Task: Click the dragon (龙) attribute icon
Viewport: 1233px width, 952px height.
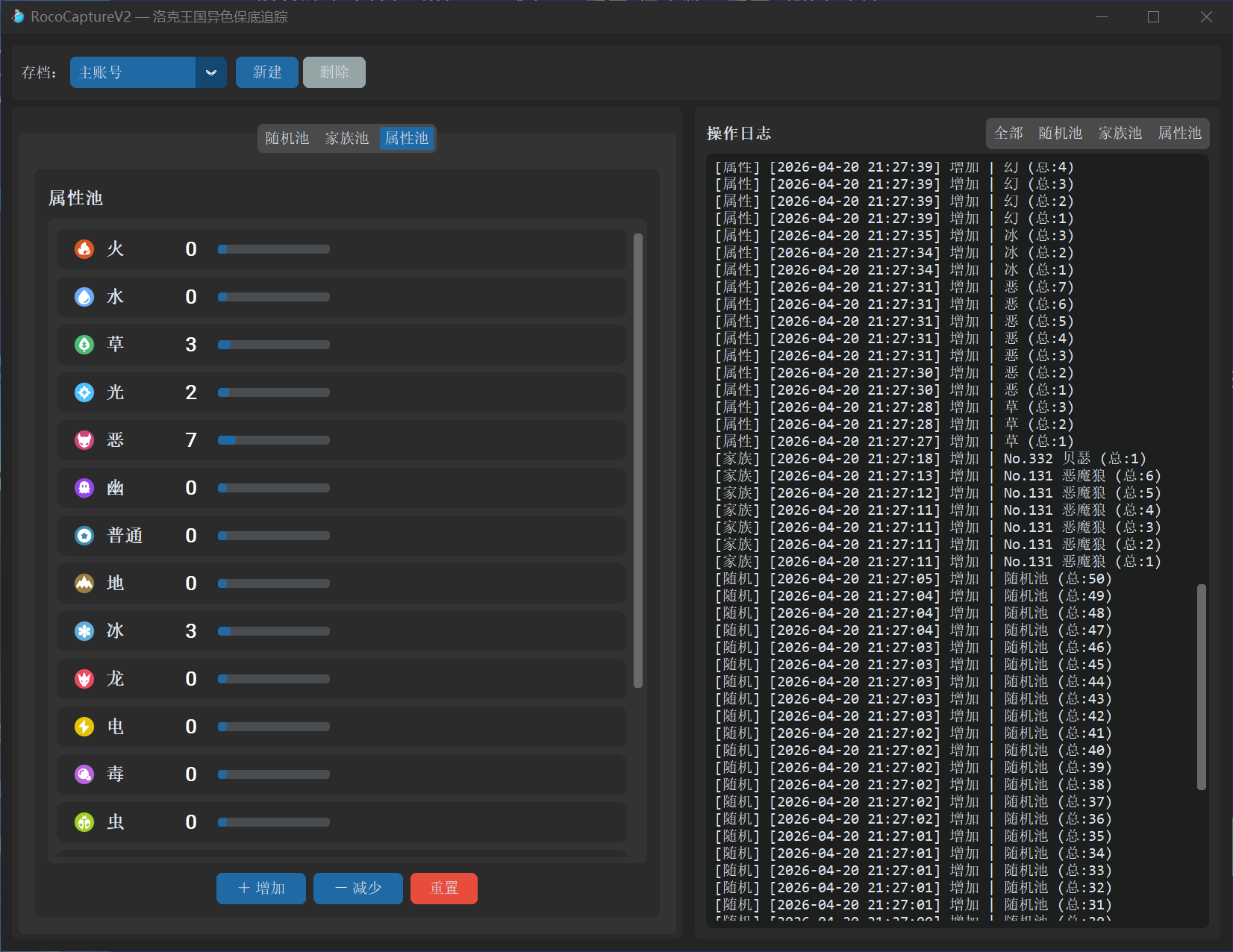Action: (x=84, y=679)
